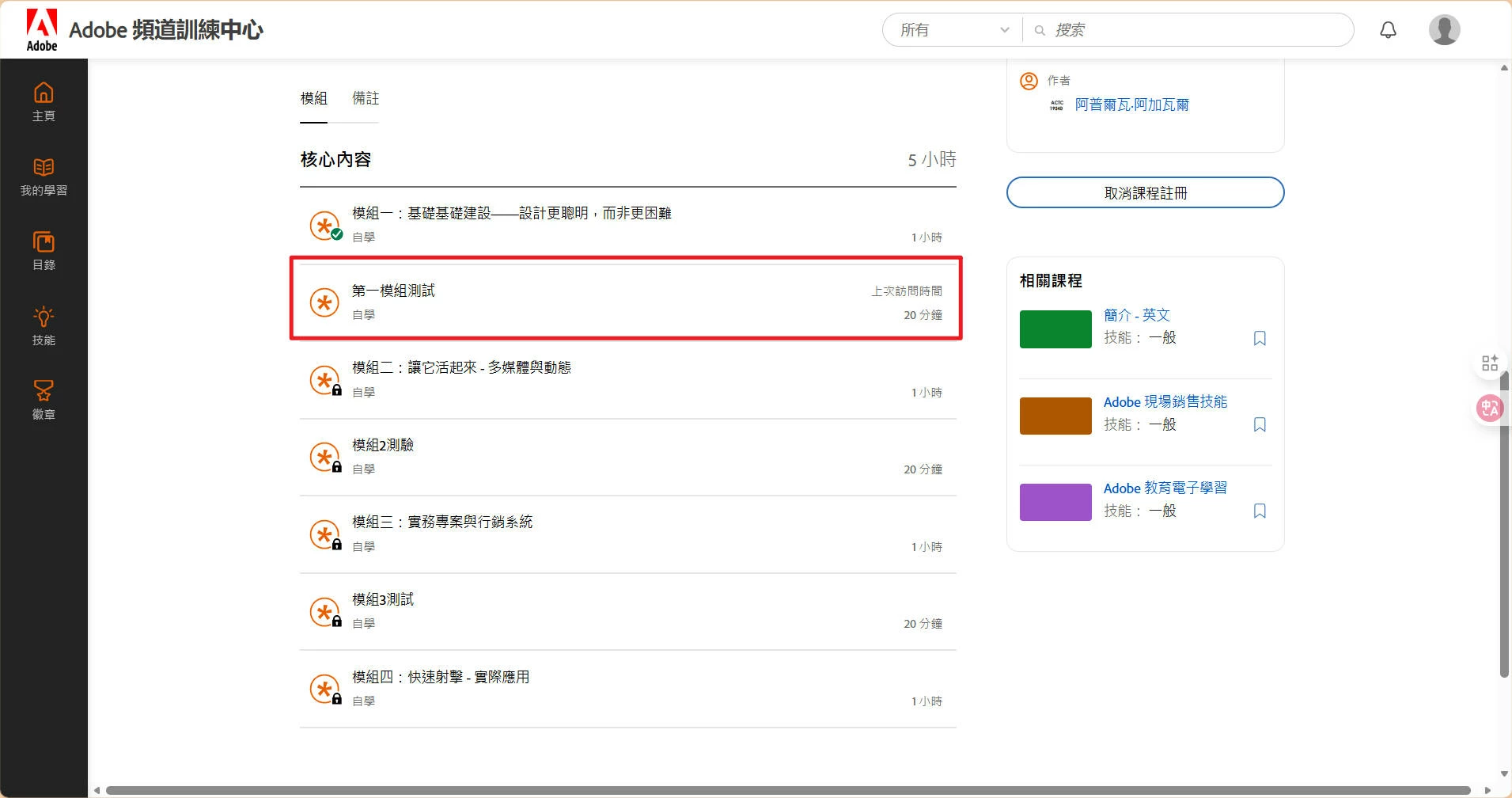Open 我的學習 in the sidebar
This screenshot has width=1512, height=798.
pos(44,177)
